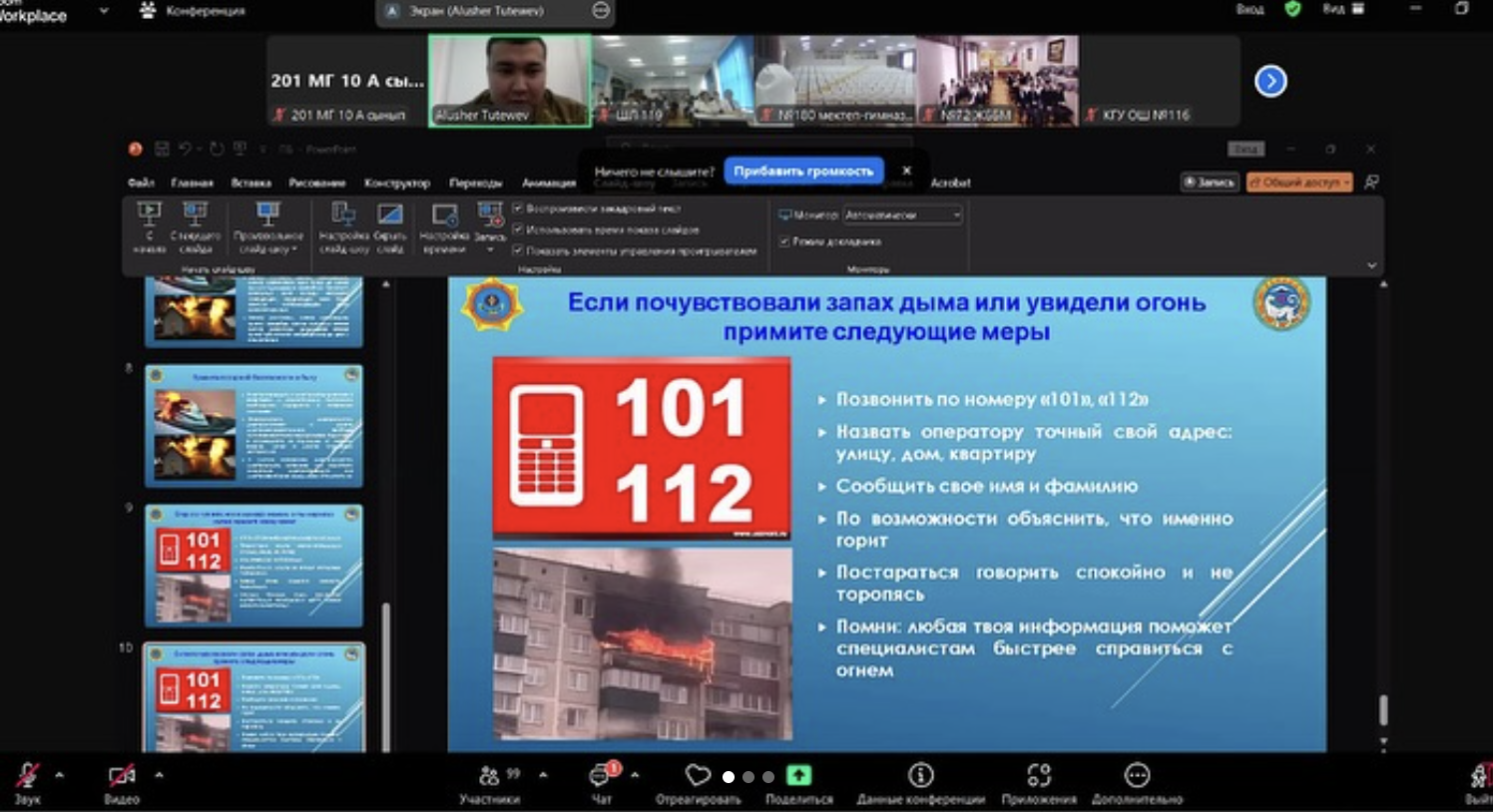Switch to the Вставка ribbon tab

click(250, 184)
